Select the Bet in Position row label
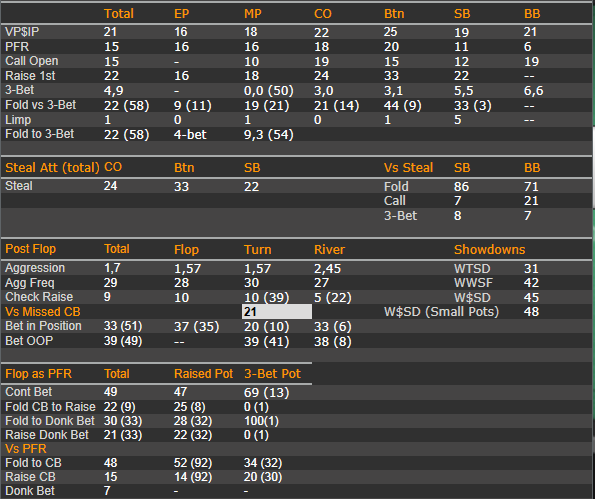 click(43, 326)
